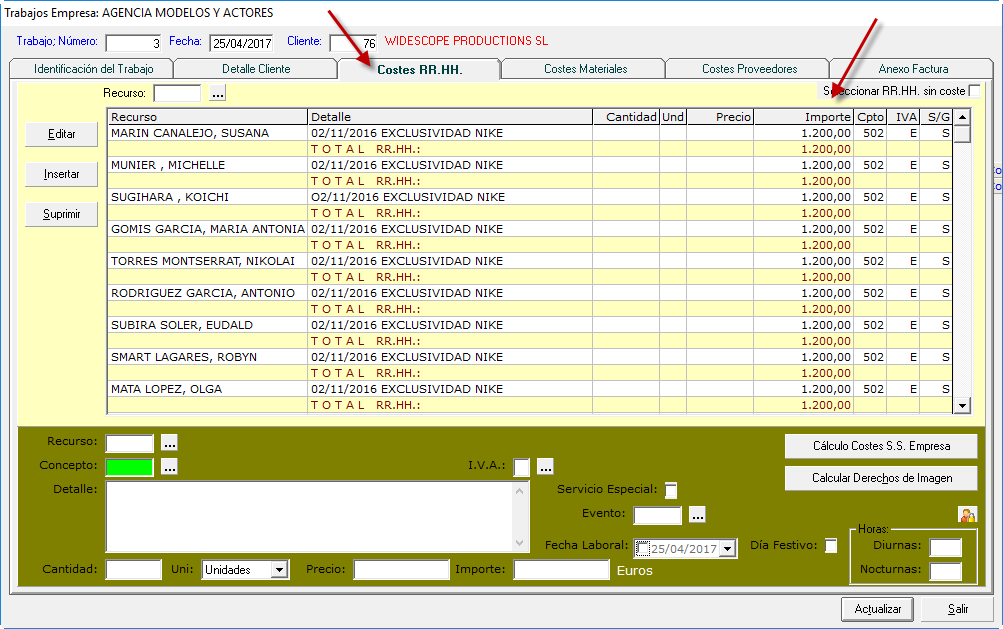1003x629 pixels.
Task: Click the Cantidad column header
Action: pyautogui.click(x=626, y=117)
